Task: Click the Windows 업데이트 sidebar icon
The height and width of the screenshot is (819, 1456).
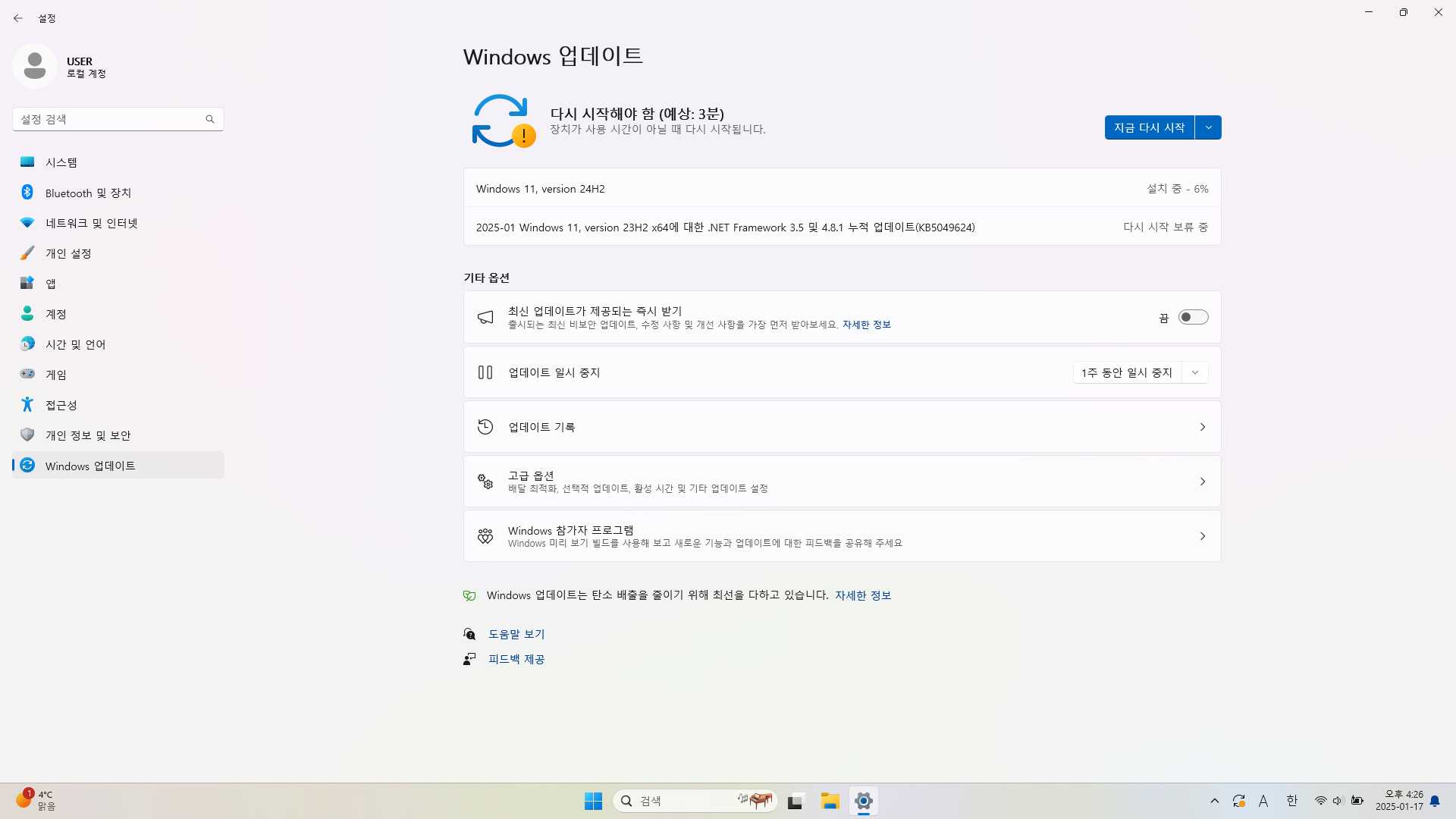Action: tap(27, 465)
